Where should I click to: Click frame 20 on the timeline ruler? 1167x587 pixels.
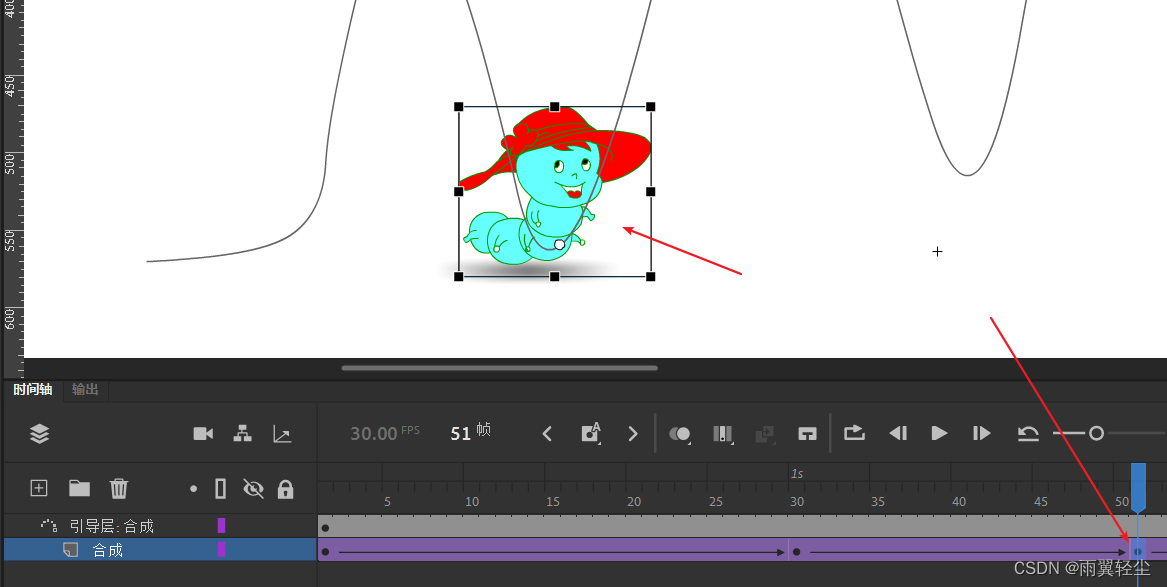point(634,501)
